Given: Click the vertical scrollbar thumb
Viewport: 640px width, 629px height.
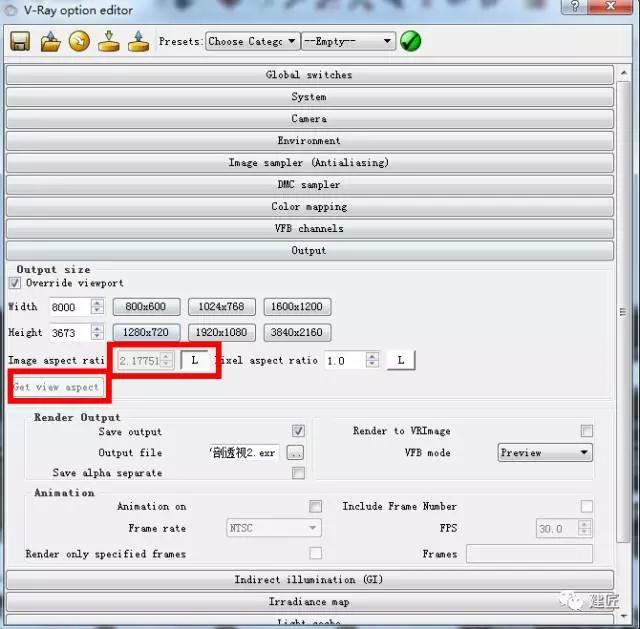Looking at the screenshot, I should point(623,312).
